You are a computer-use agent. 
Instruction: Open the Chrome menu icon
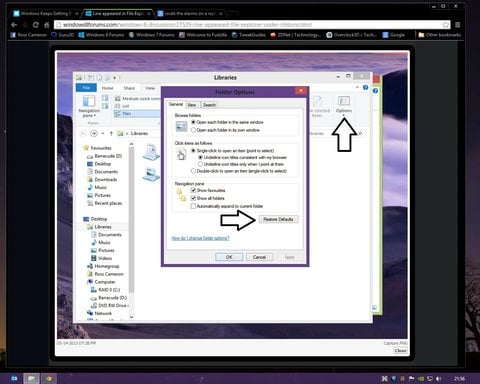(458, 25)
